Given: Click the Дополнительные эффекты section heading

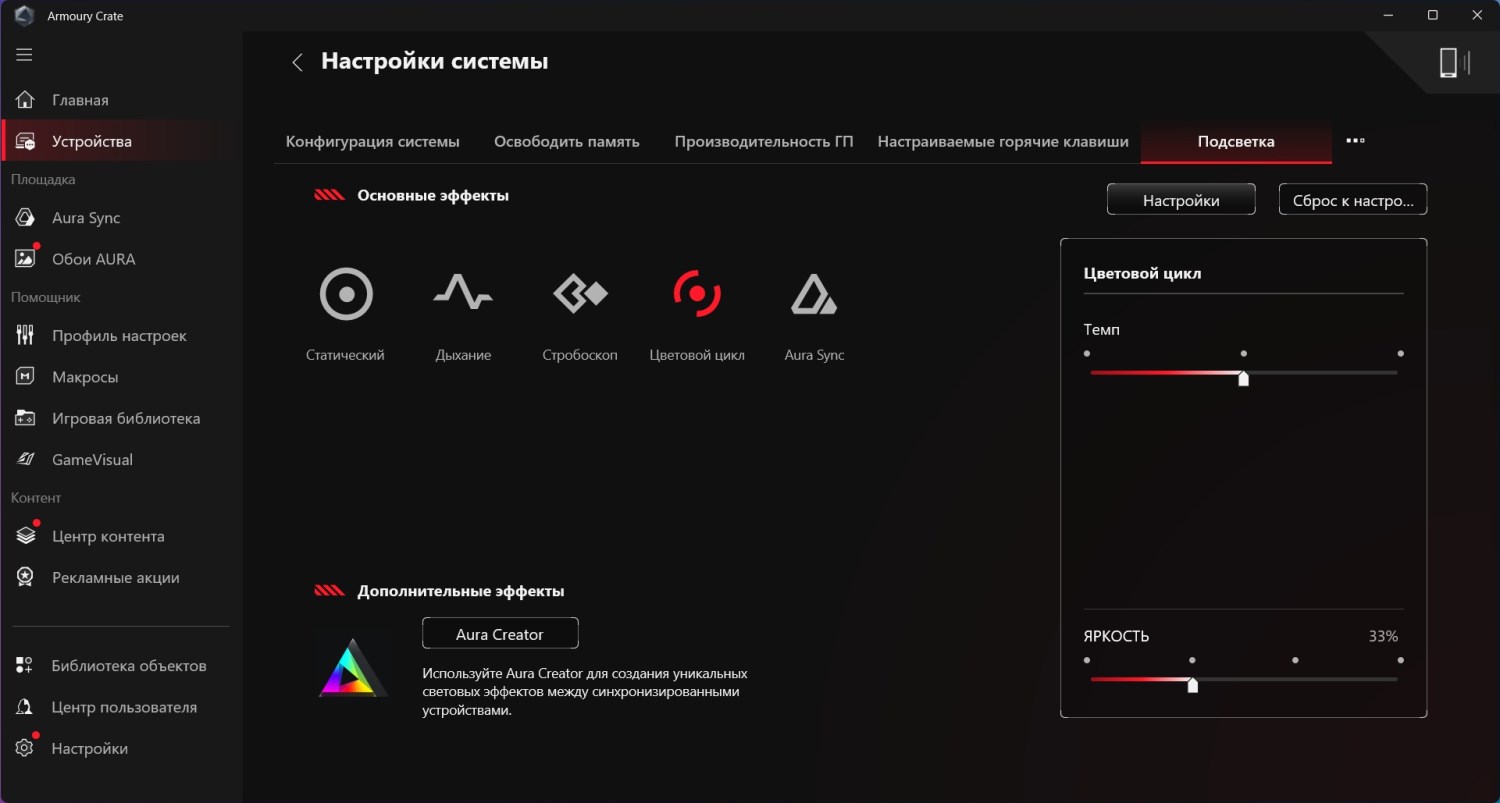Looking at the screenshot, I should point(461,591).
